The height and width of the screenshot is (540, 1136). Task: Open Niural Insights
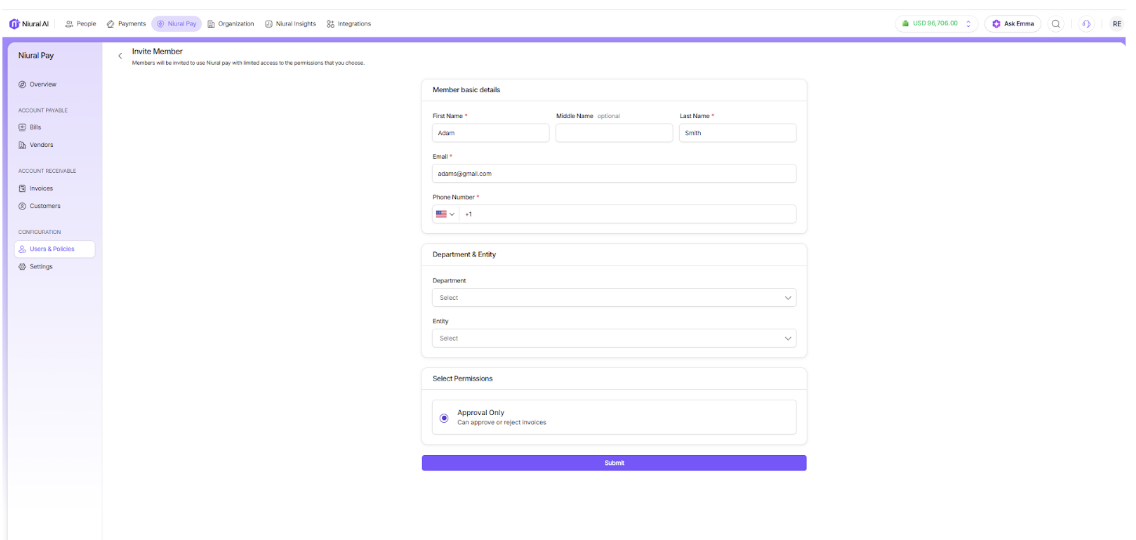[x=291, y=24]
